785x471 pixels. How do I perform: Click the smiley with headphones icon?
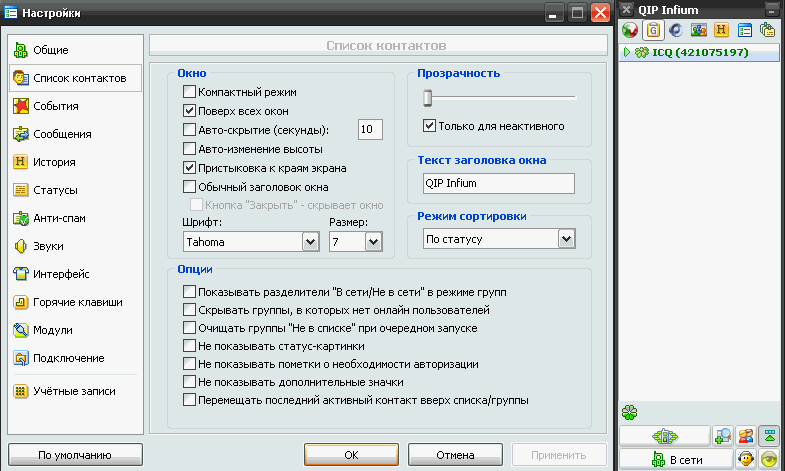coord(746,459)
